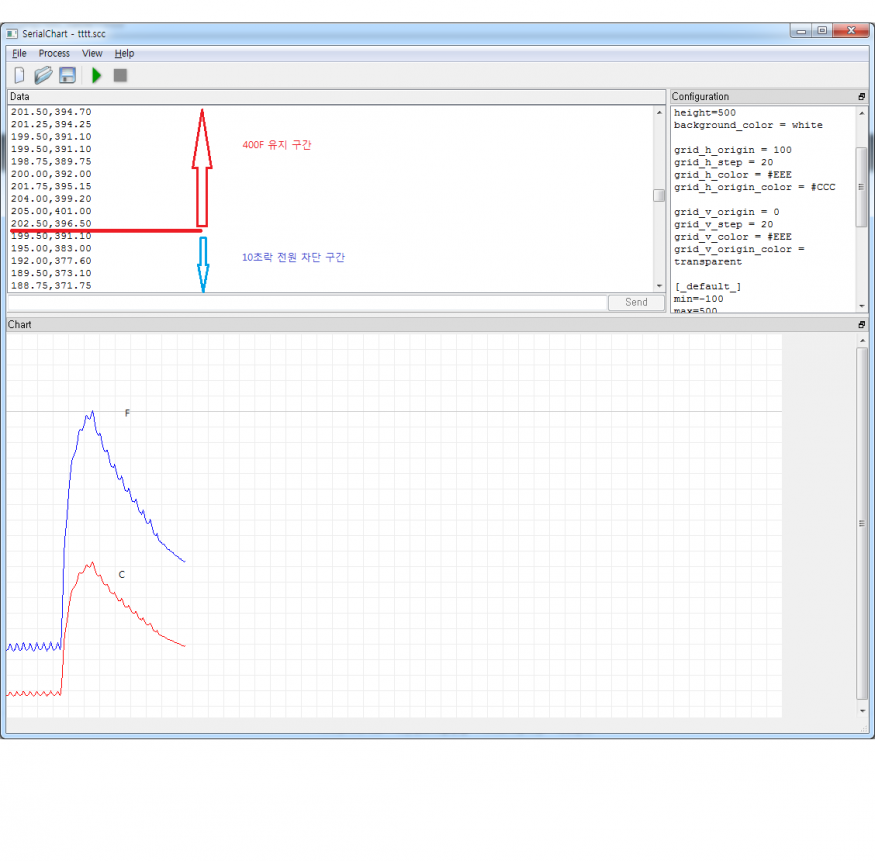This screenshot has width=875, height=861.
Task: Chart panel vertical scrollbar thumb
Action: click(x=862, y=523)
